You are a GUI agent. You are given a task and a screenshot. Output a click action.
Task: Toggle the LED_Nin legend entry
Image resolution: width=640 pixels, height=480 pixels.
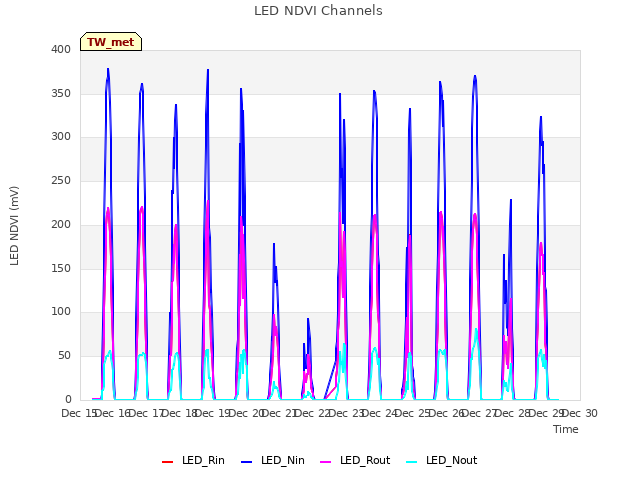273,460
